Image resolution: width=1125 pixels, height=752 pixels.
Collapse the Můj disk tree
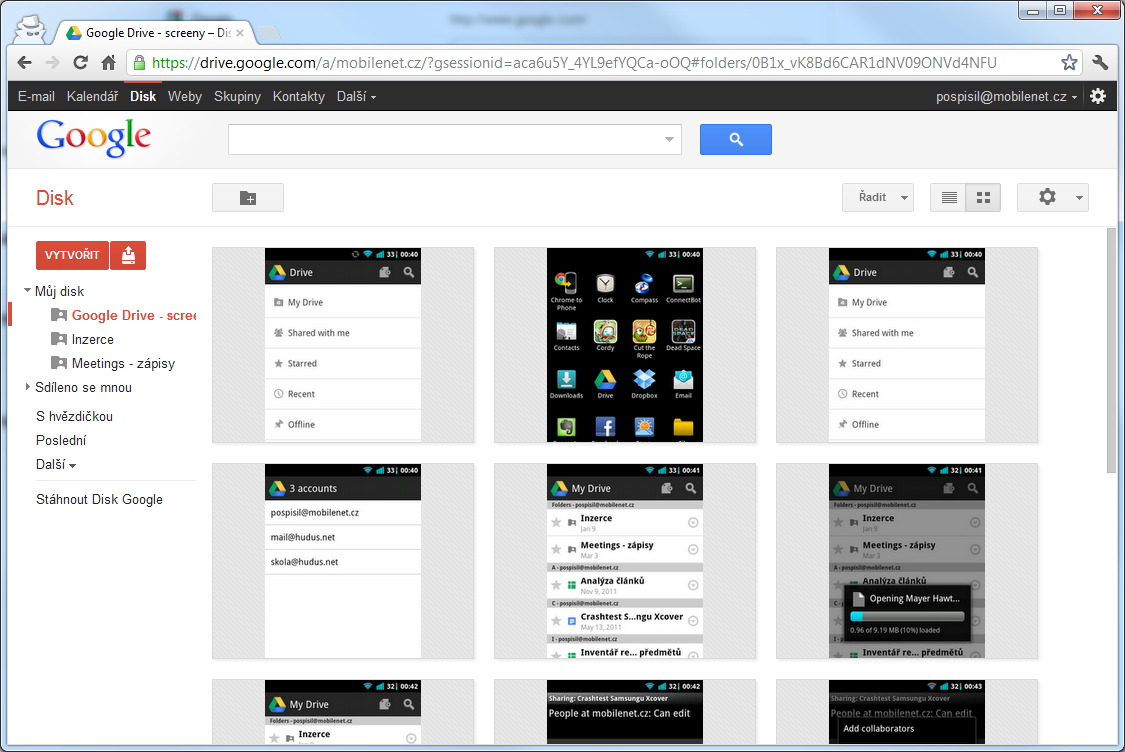[28, 290]
